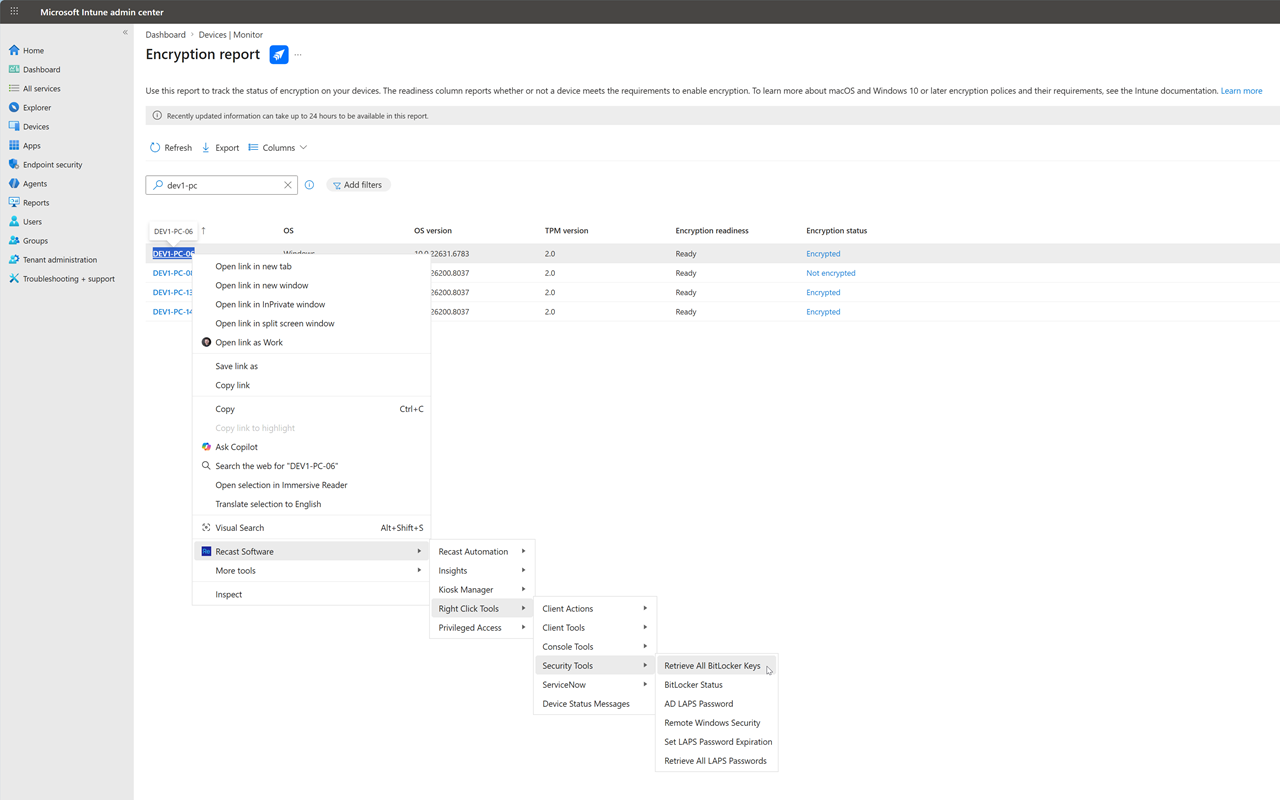The image size is (1280, 800).
Task: Open the DEV1-PC-13 device link
Action: coord(172,292)
